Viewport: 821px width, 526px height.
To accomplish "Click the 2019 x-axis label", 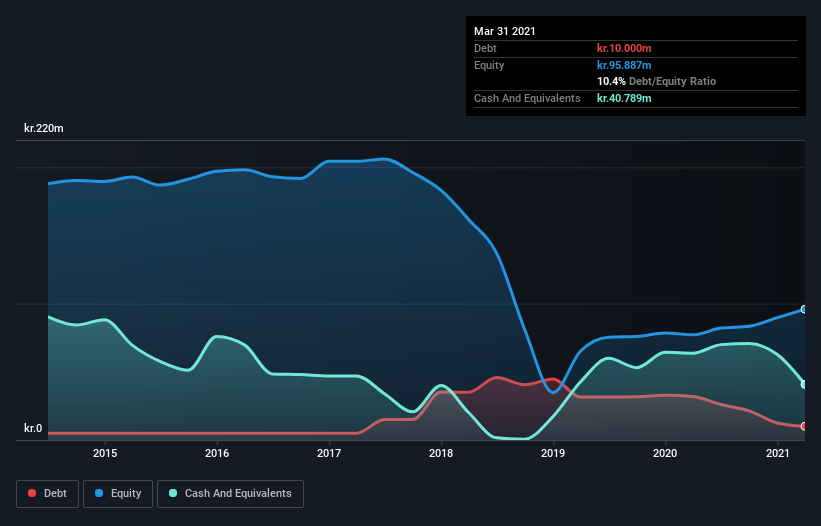I will (553, 453).
